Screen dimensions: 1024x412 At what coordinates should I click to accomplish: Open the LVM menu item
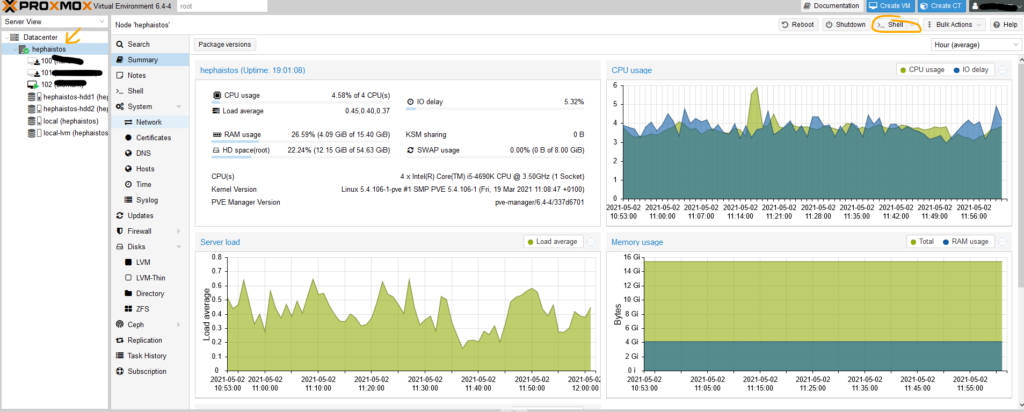pos(150,262)
